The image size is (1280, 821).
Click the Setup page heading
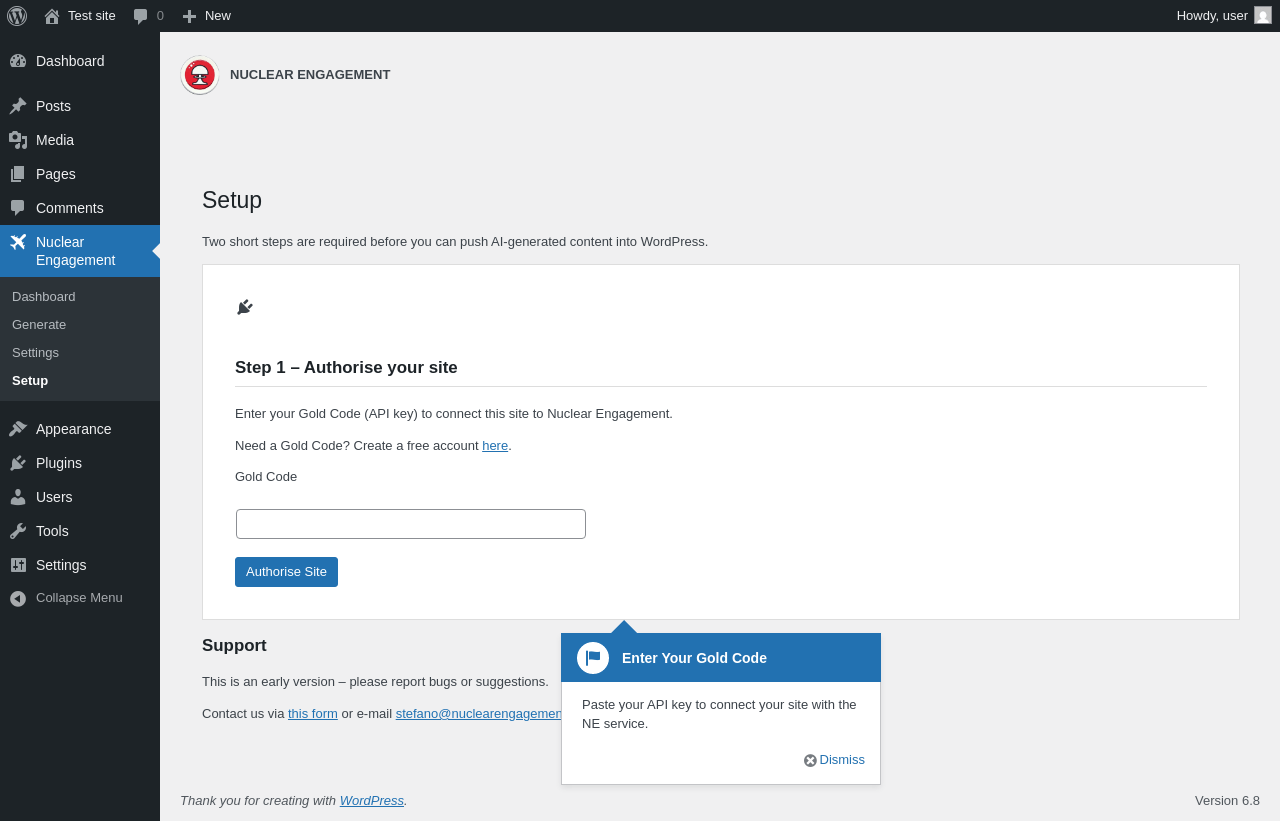pos(232,200)
